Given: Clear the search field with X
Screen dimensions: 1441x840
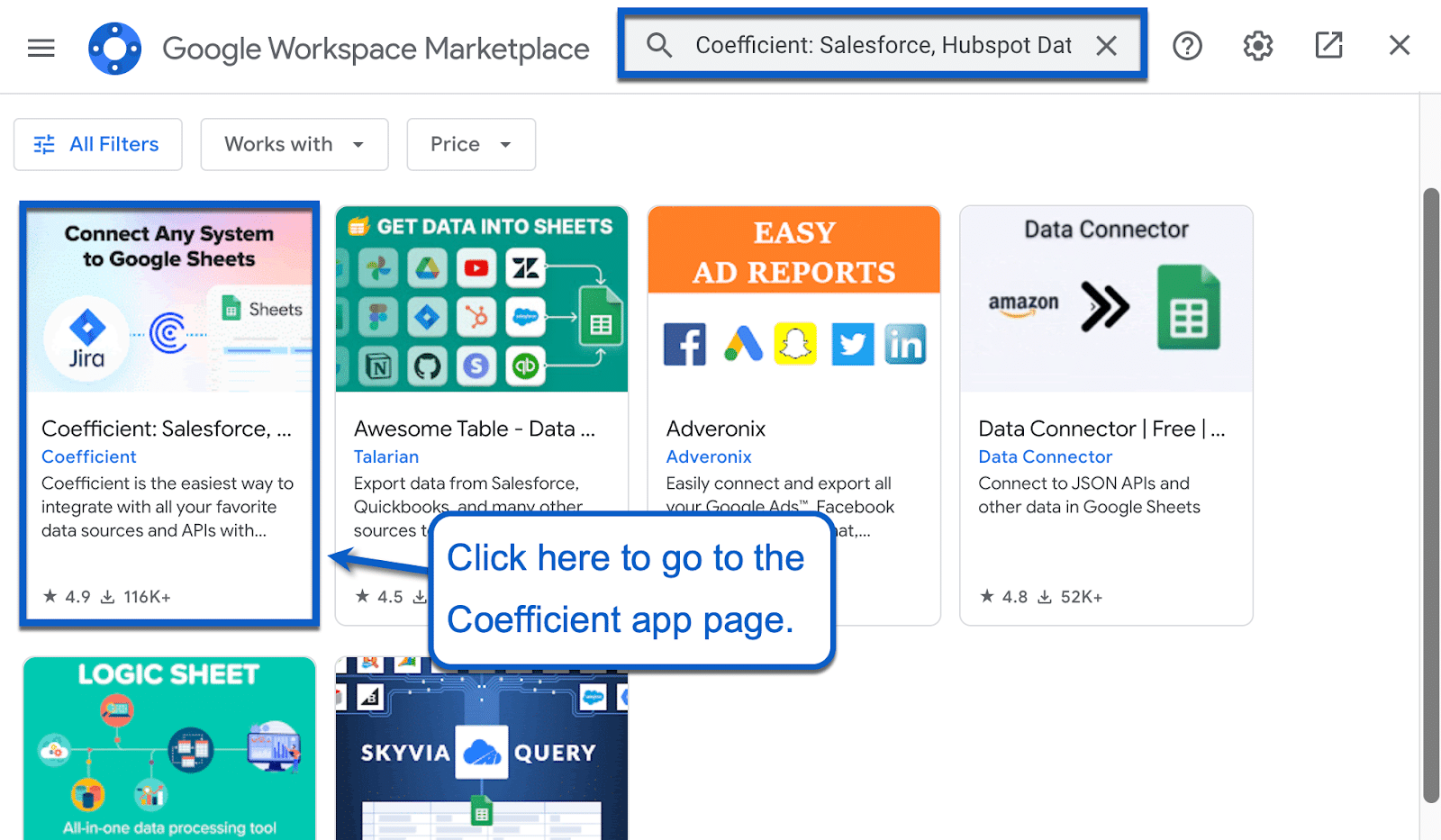Looking at the screenshot, I should click(1107, 45).
